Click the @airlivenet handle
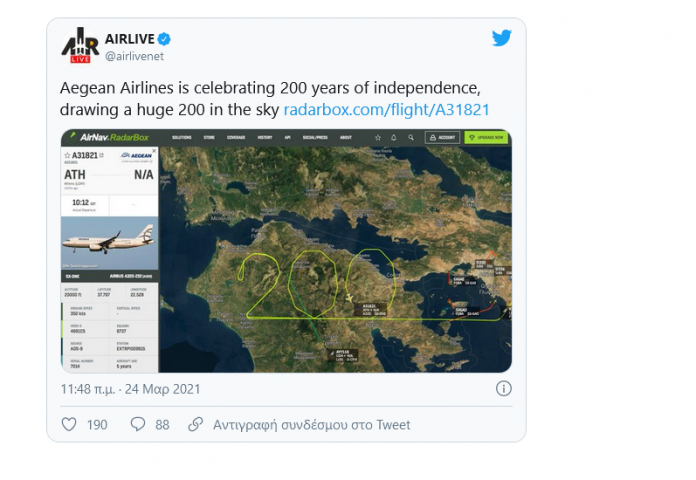The width and height of the screenshot is (696, 480). click(x=138, y=56)
